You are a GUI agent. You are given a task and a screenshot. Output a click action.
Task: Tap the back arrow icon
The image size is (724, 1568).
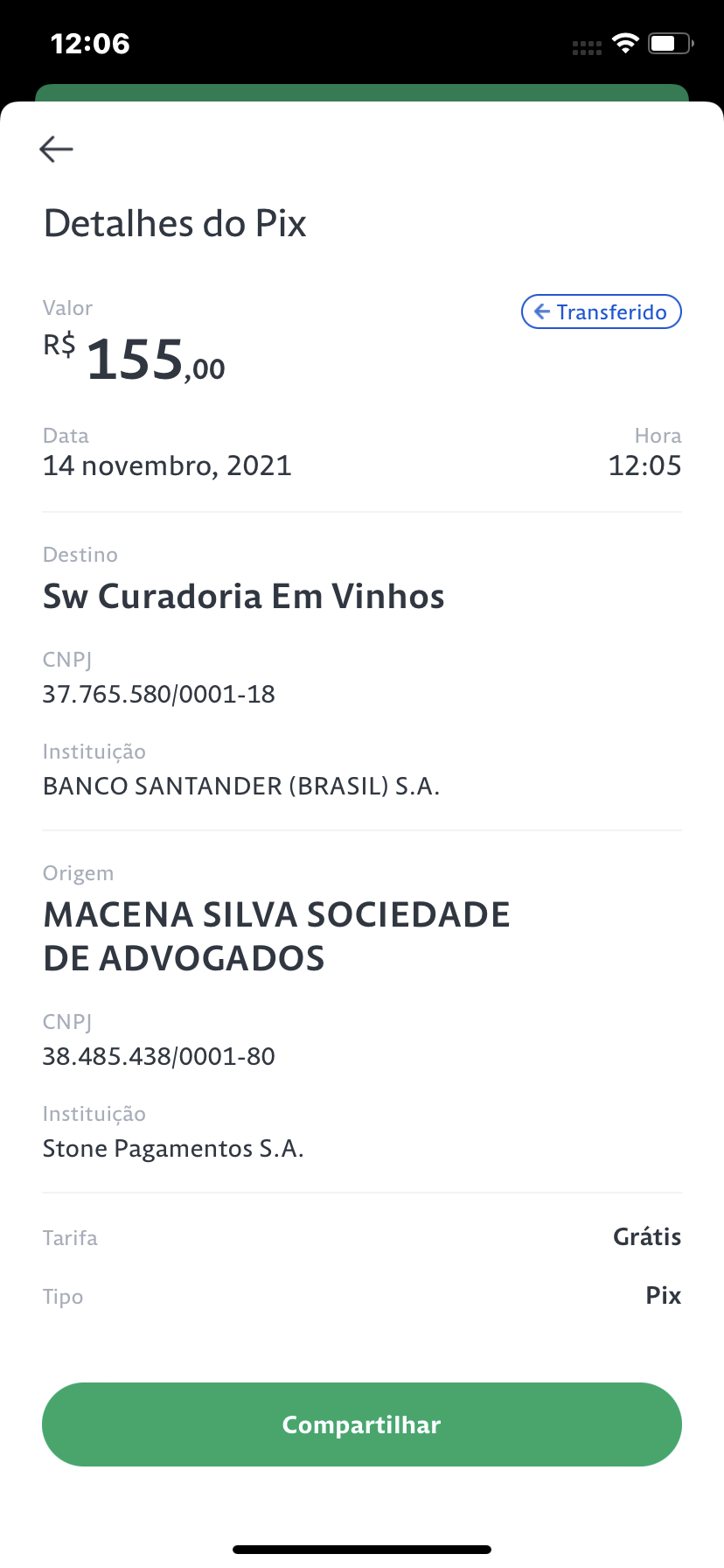[57, 149]
